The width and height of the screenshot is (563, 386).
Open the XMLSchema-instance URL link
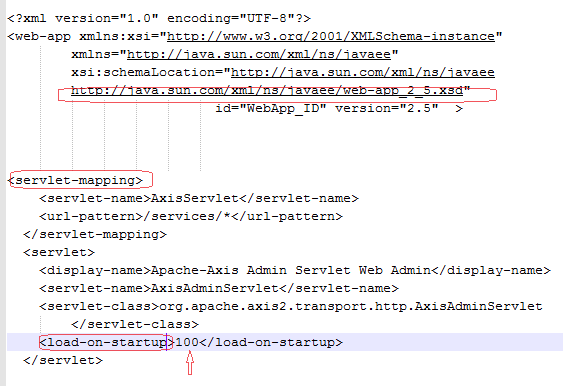(x=331, y=36)
